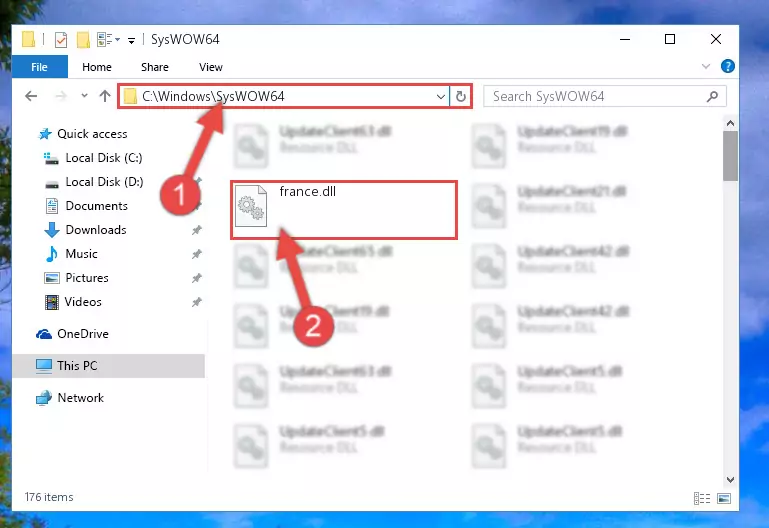
Task: Click the folder icon in the address bar
Action: pyautogui.click(x=130, y=97)
